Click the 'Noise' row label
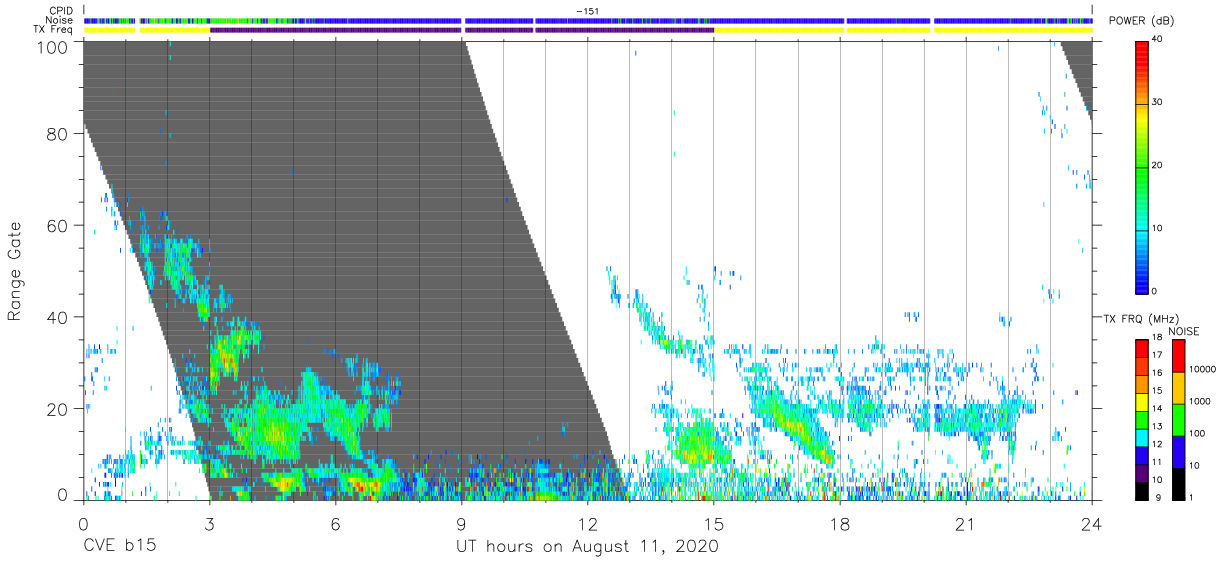 click(60, 20)
